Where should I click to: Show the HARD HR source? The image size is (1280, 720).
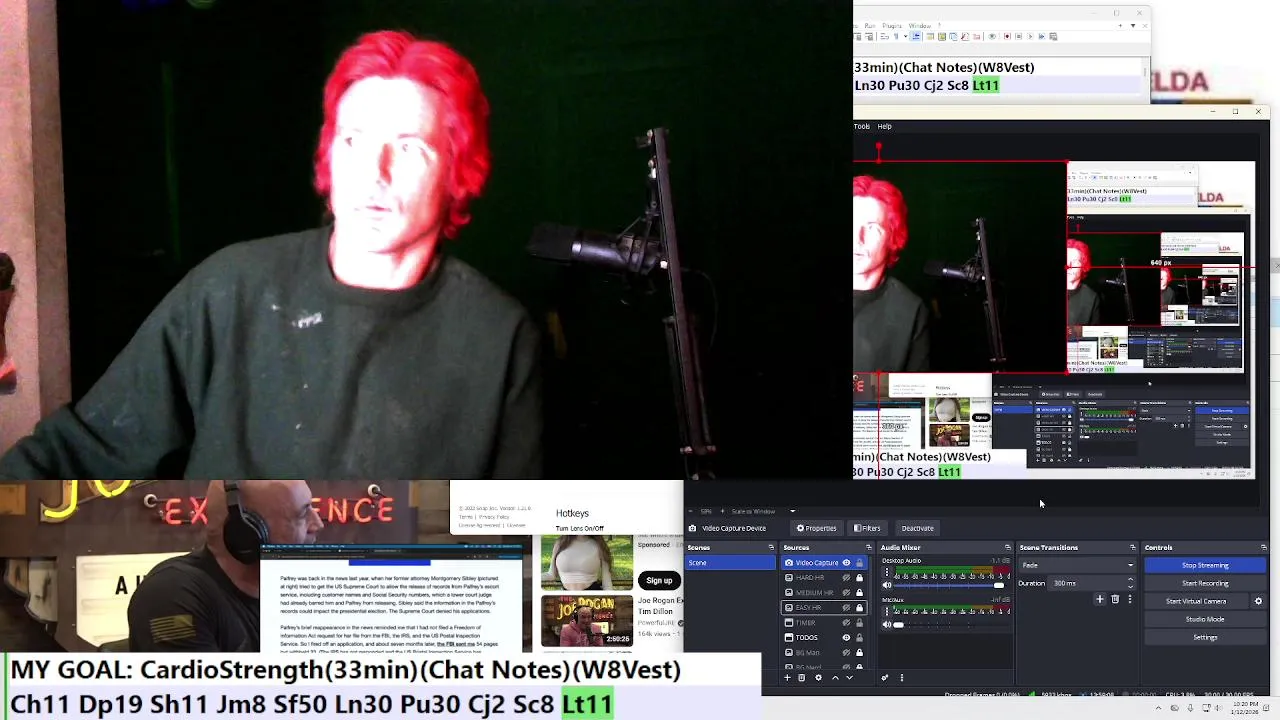[x=846, y=577]
